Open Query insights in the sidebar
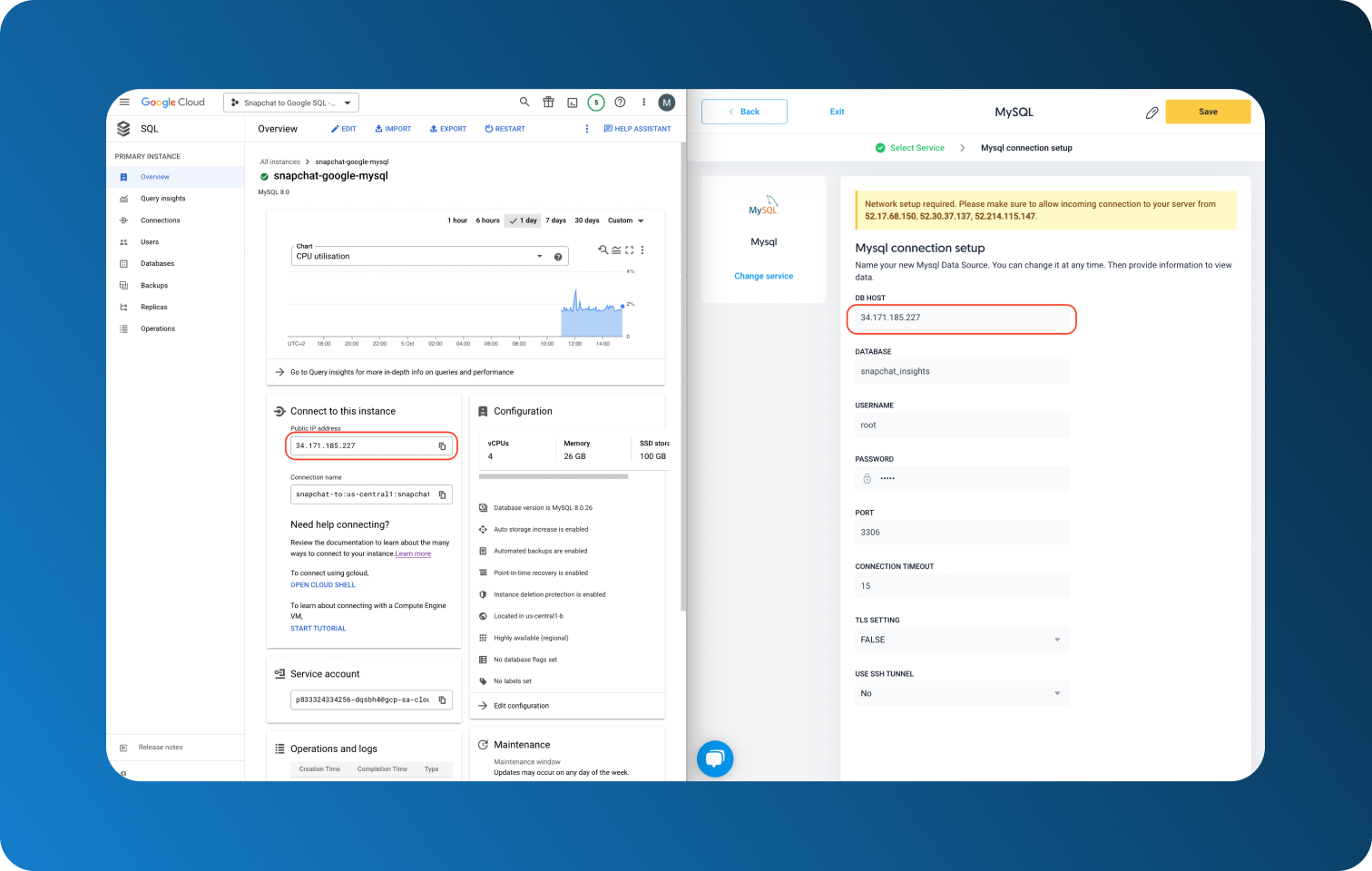 (x=175, y=199)
